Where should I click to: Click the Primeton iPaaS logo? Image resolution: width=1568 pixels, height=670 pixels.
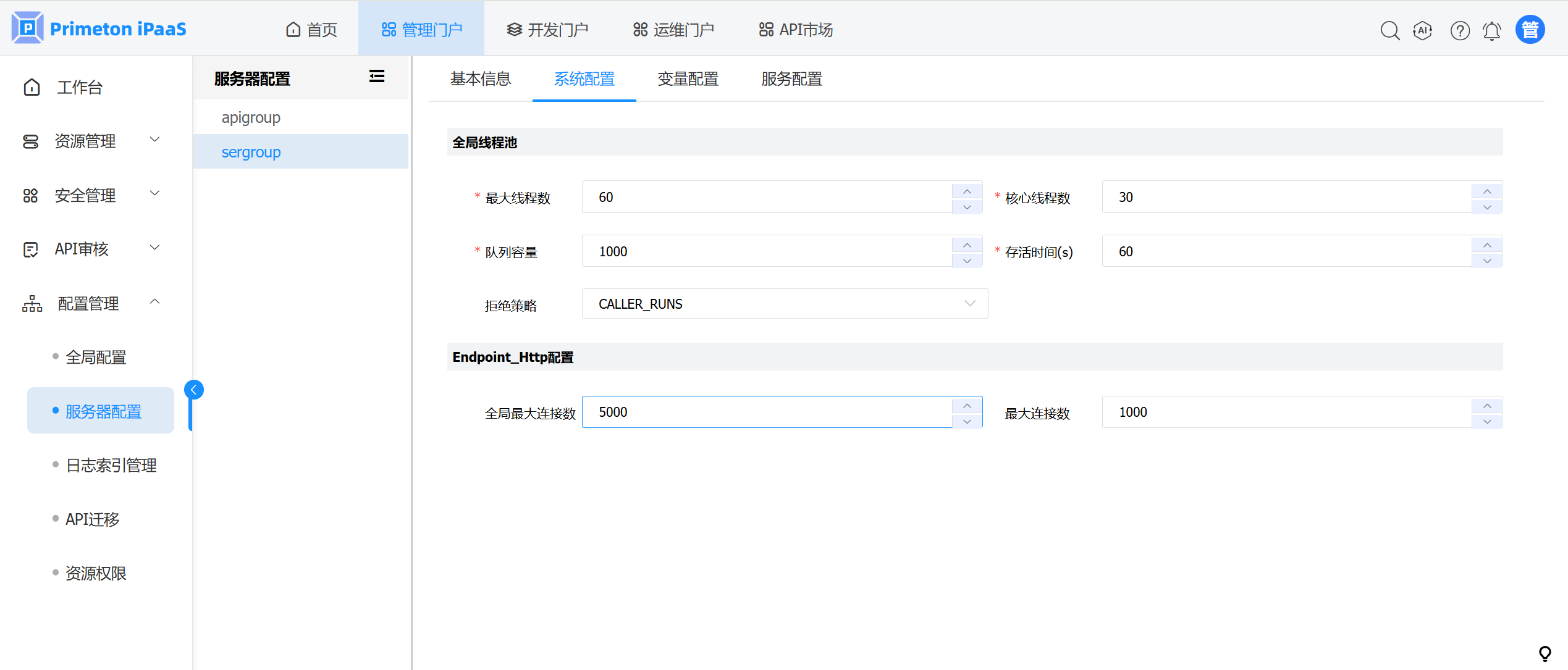(x=99, y=28)
